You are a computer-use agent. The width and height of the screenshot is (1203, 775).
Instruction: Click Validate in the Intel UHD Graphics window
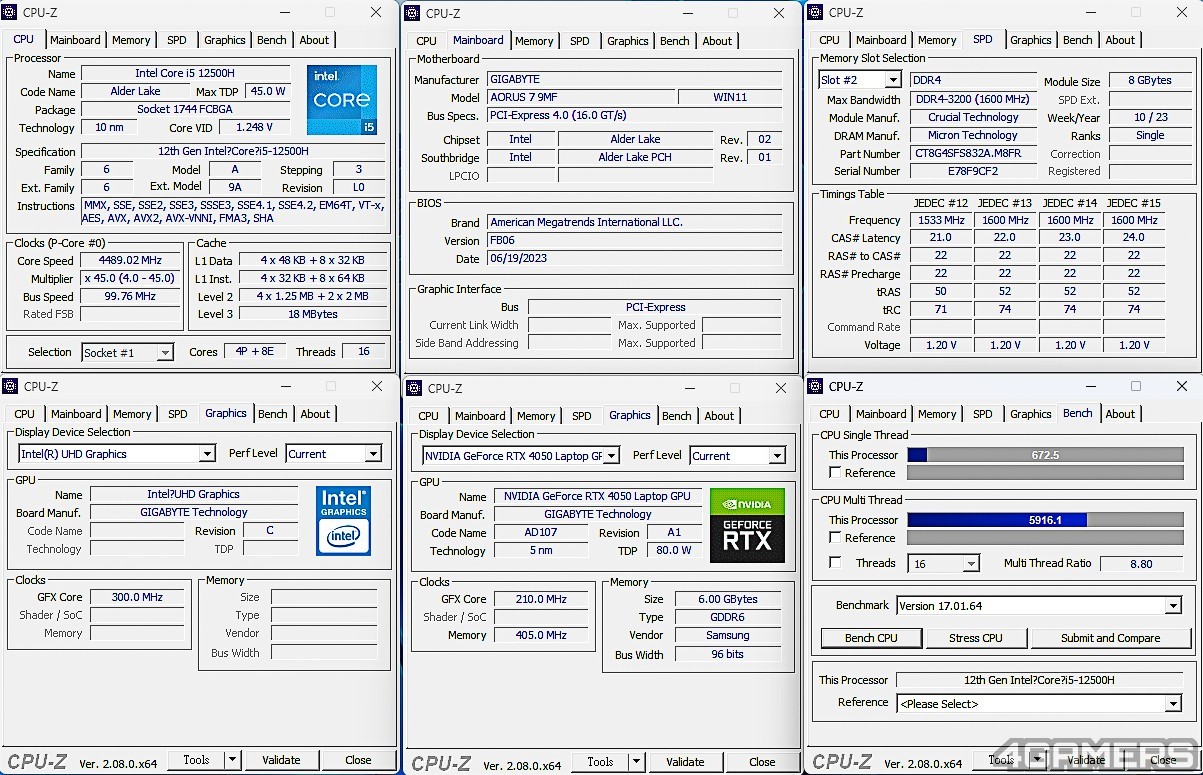pos(281,760)
